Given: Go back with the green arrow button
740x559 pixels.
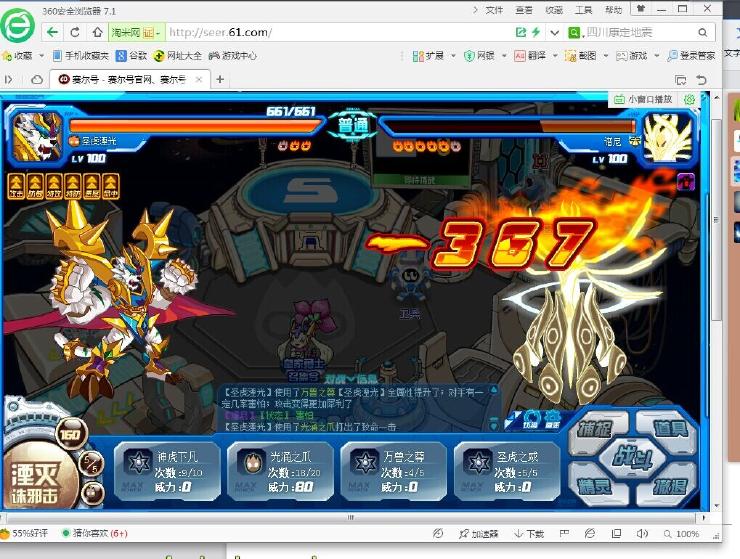Looking at the screenshot, I should point(52,33).
